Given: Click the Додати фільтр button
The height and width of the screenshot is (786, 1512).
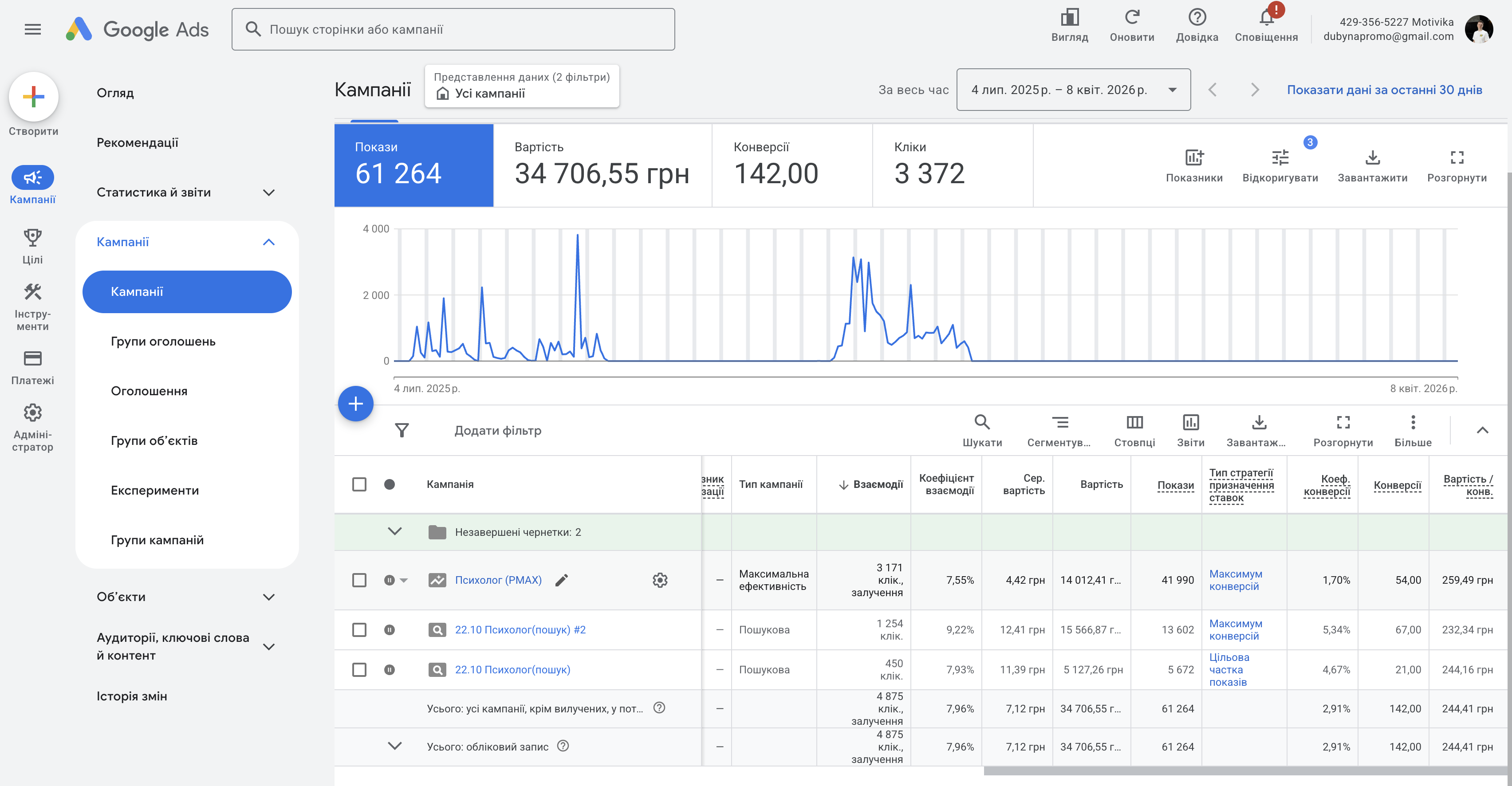Looking at the screenshot, I should (x=498, y=430).
